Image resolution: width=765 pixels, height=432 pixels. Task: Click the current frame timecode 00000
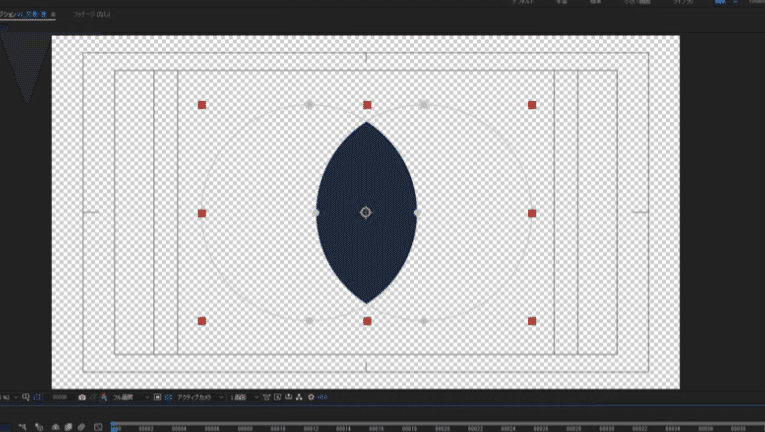coord(60,397)
